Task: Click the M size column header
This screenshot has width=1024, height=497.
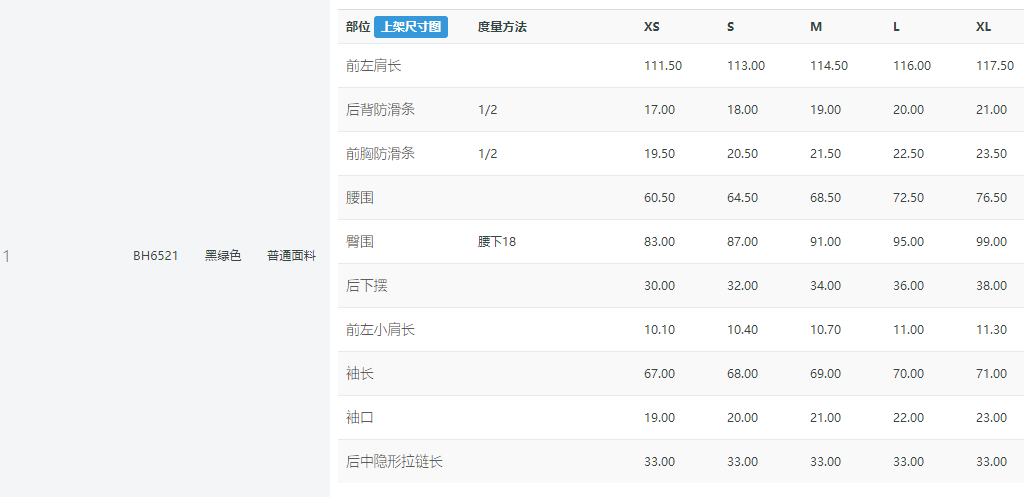Action: pos(816,27)
